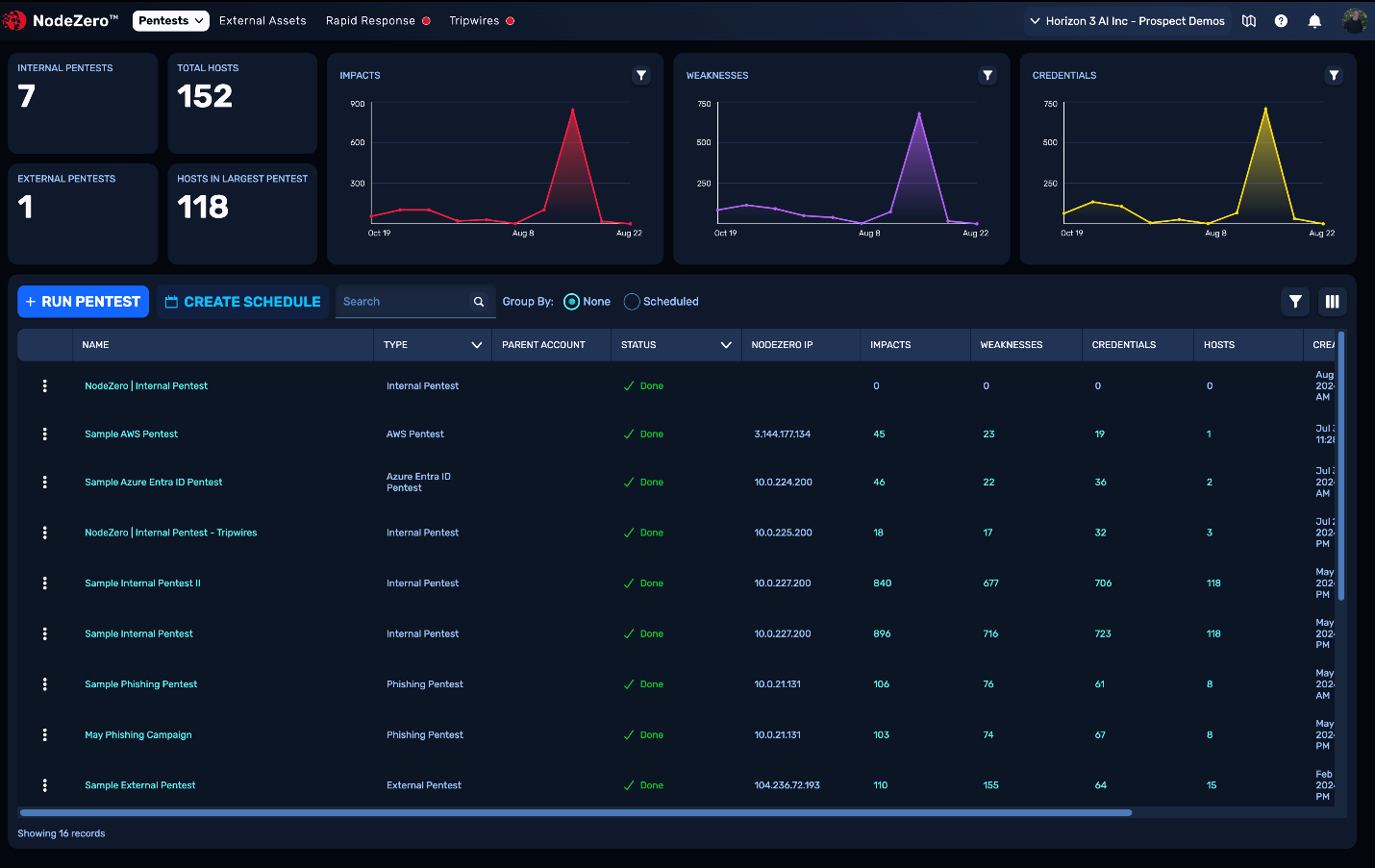
Task: Open row menu for Sample Phishing Pentest
Action: (44, 684)
